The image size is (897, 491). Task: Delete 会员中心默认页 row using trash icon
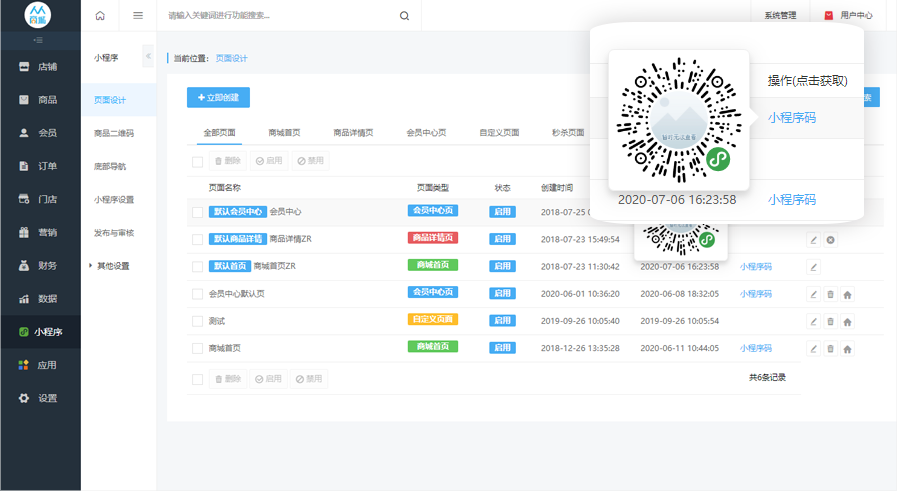(831, 294)
